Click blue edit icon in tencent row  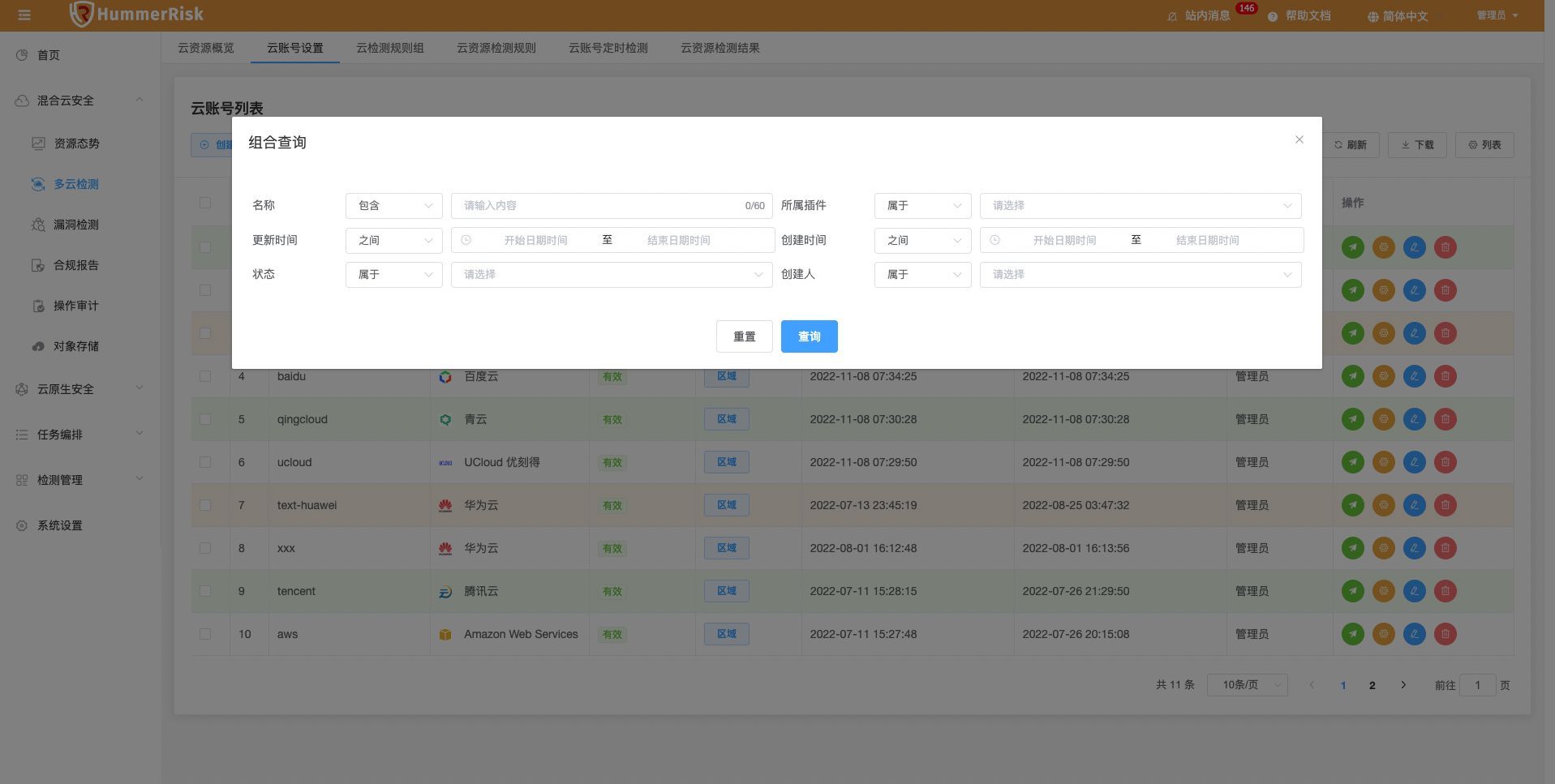coord(1415,591)
